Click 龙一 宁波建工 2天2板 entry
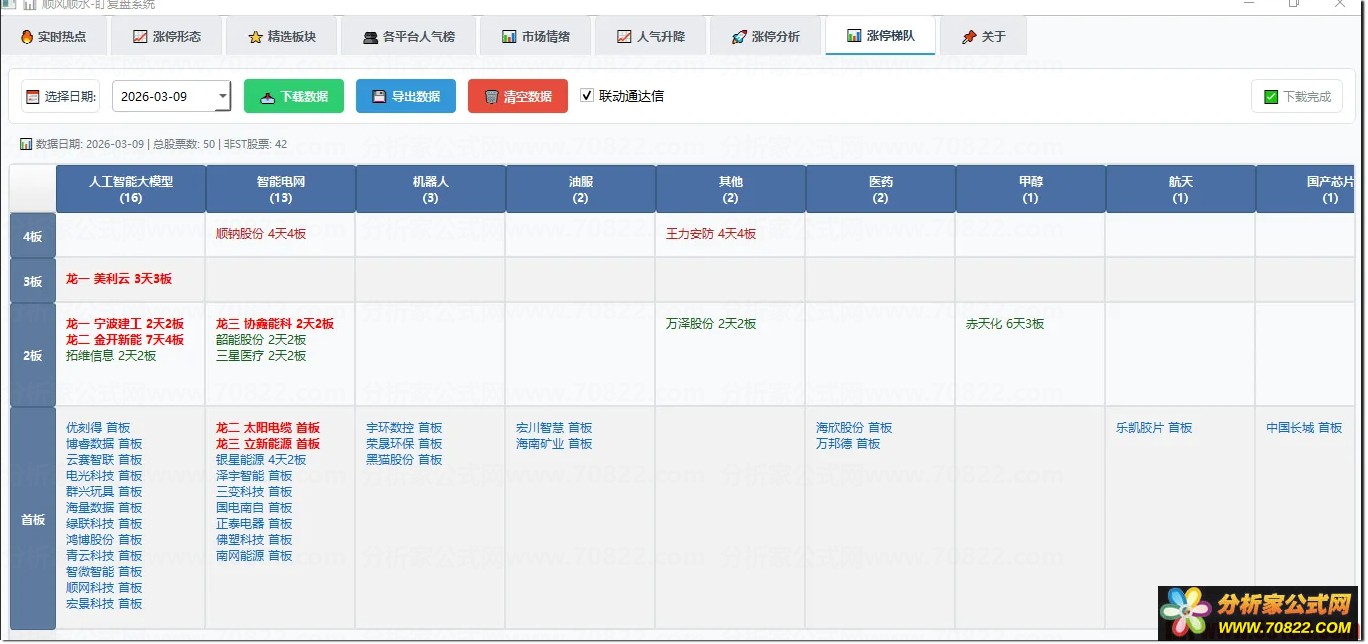 pos(125,324)
